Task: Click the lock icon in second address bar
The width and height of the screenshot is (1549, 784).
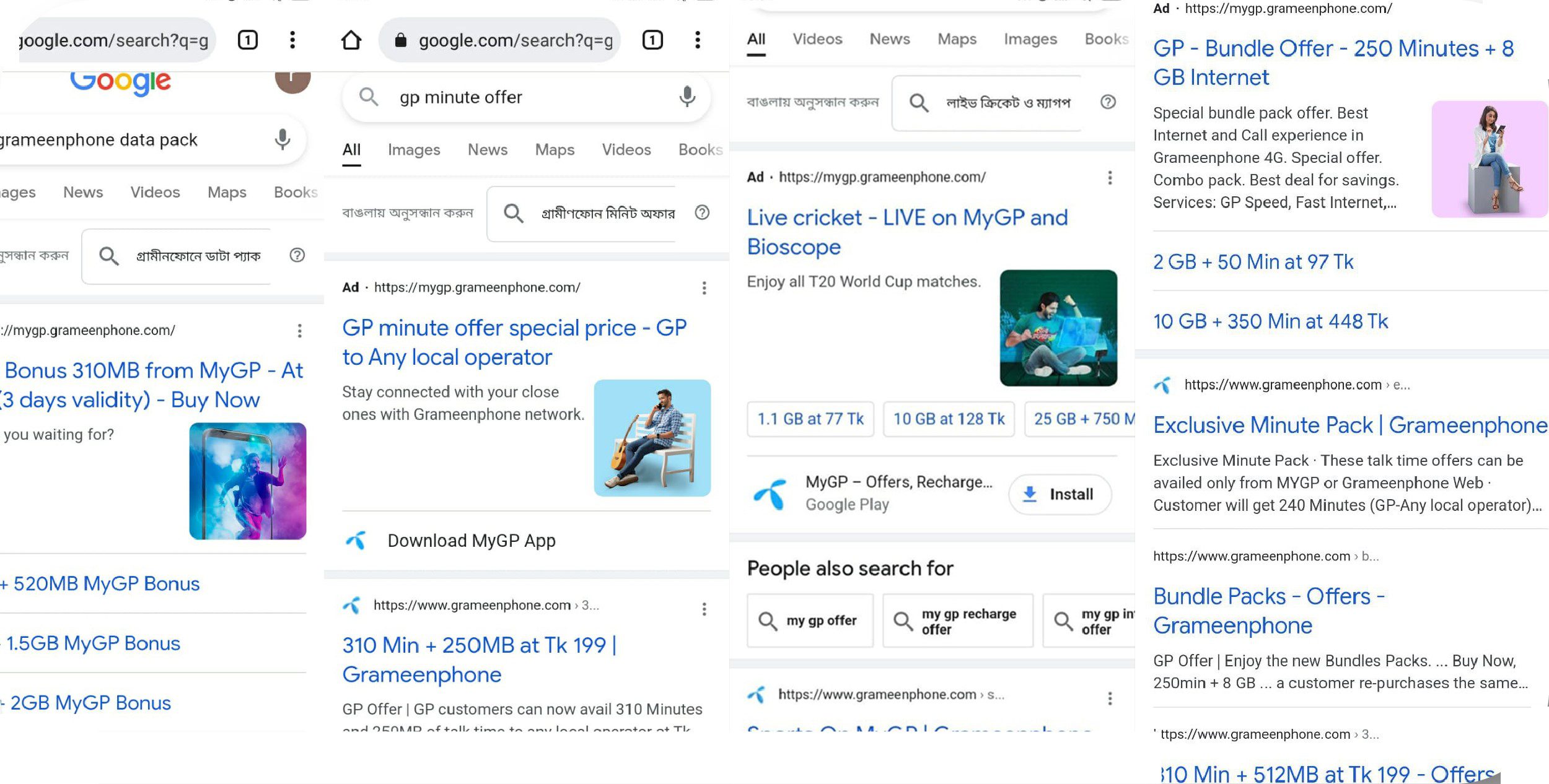Action: [401, 41]
